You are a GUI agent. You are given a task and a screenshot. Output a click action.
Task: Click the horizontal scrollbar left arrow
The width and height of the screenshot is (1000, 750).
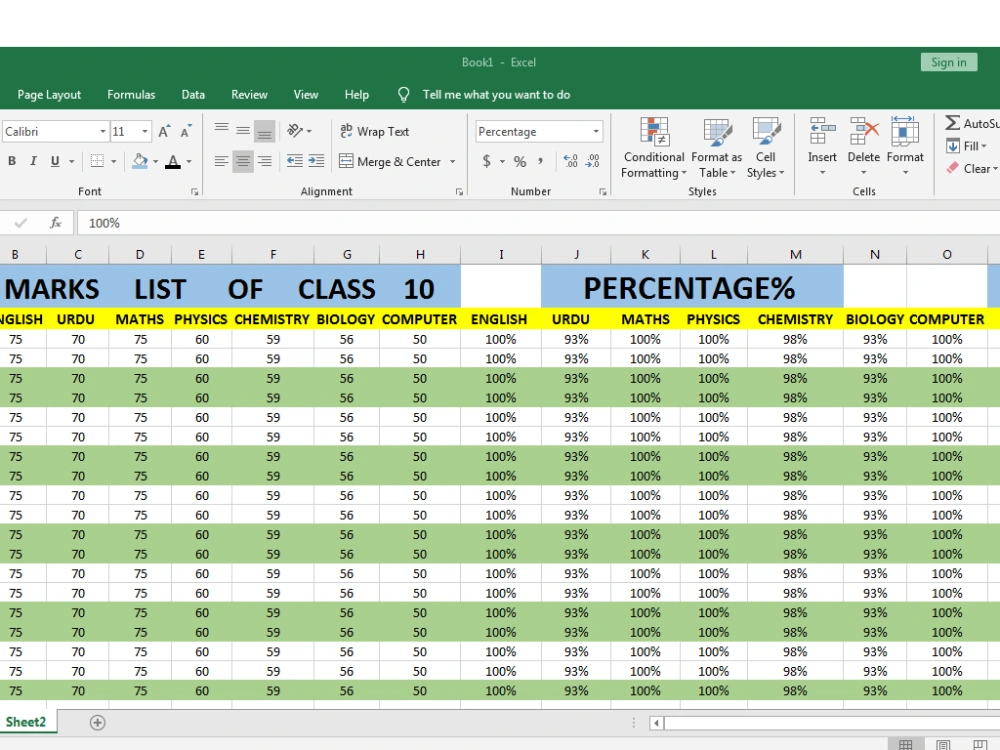656,723
